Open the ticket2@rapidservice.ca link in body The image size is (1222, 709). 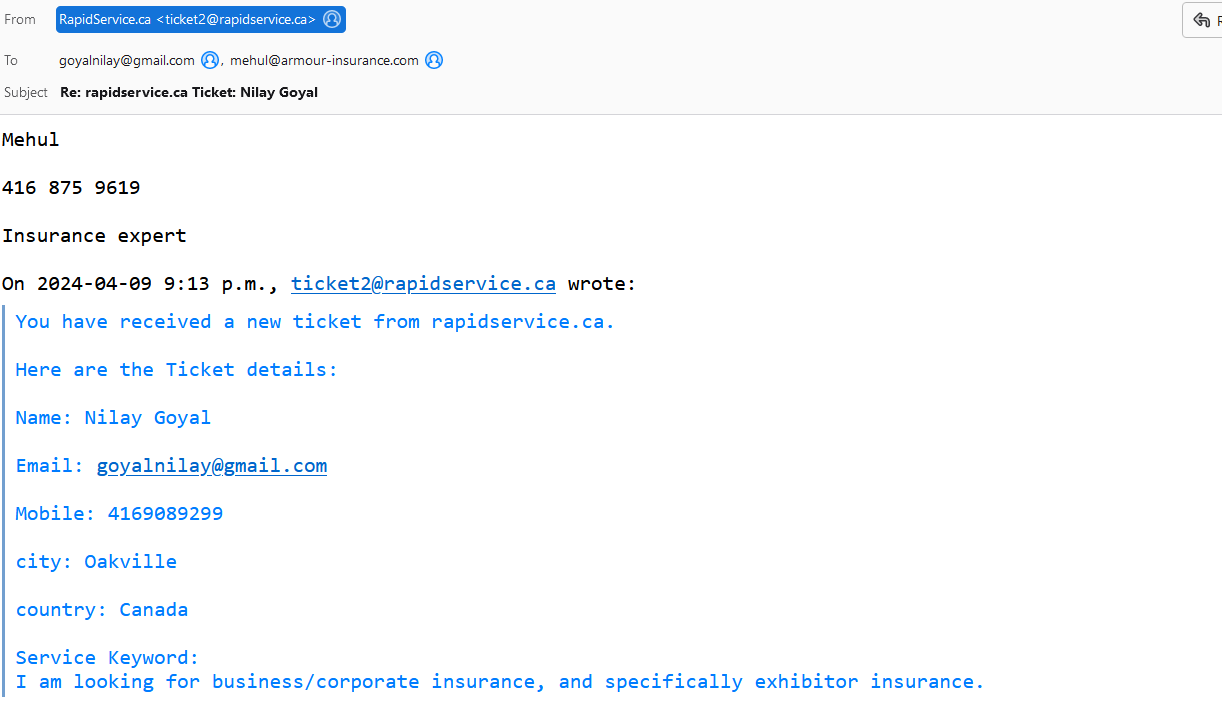[423, 284]
